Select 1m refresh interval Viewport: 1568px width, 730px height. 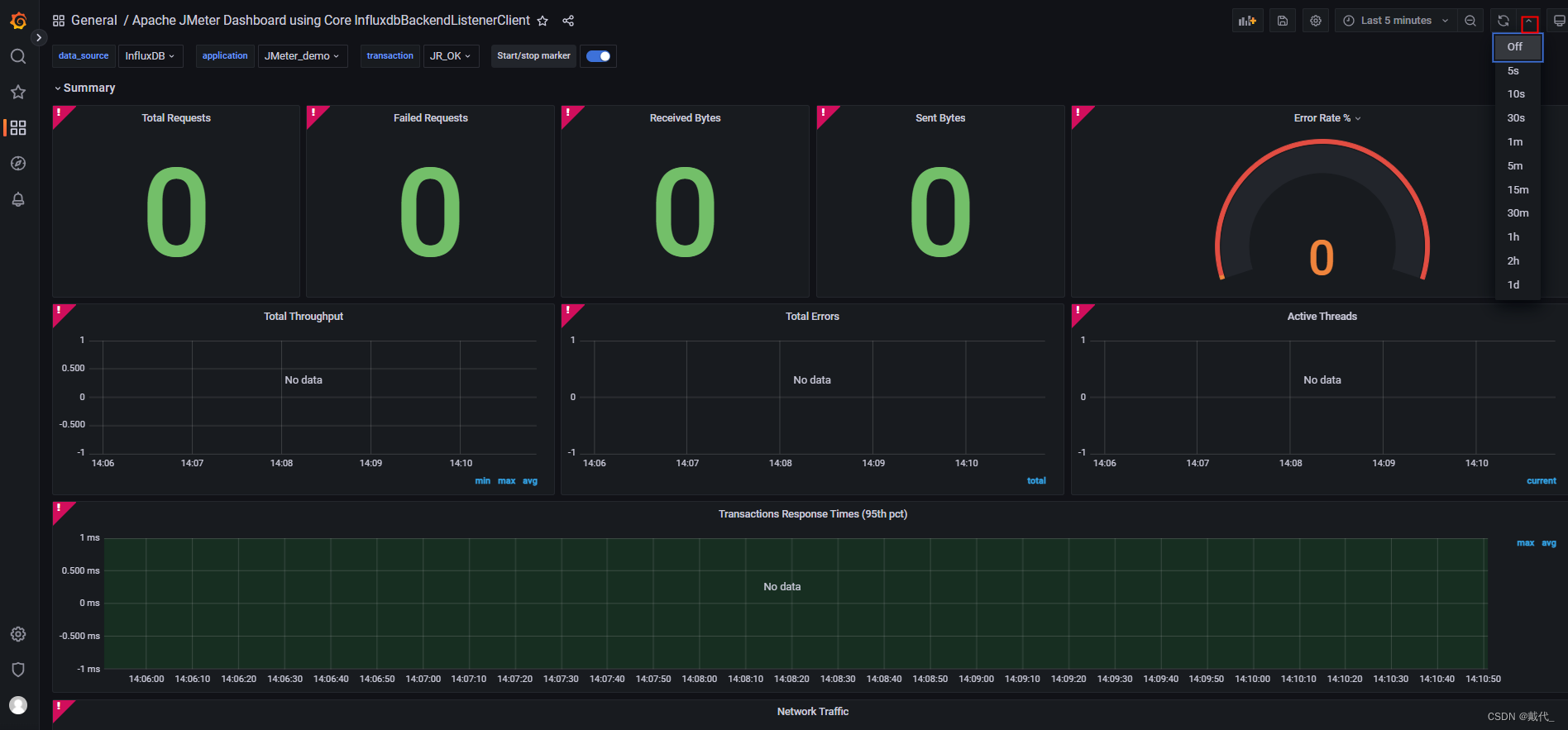(x=1518, y=142)
